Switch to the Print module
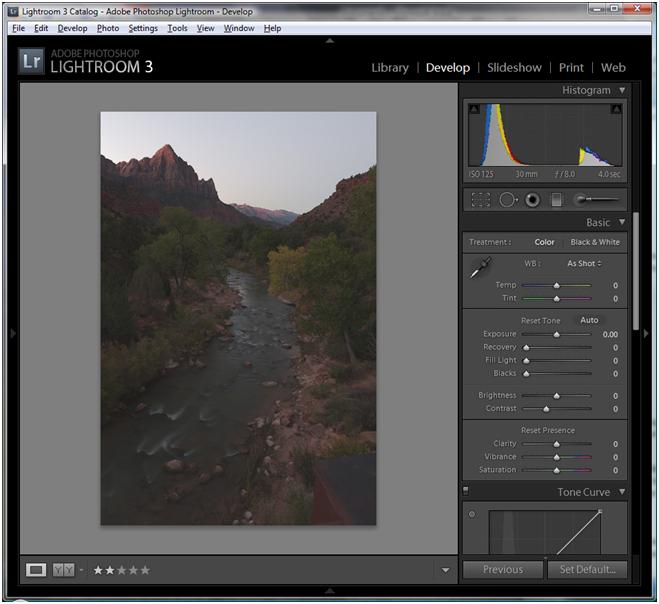659x604 pixels. click(x=571, y=68)
